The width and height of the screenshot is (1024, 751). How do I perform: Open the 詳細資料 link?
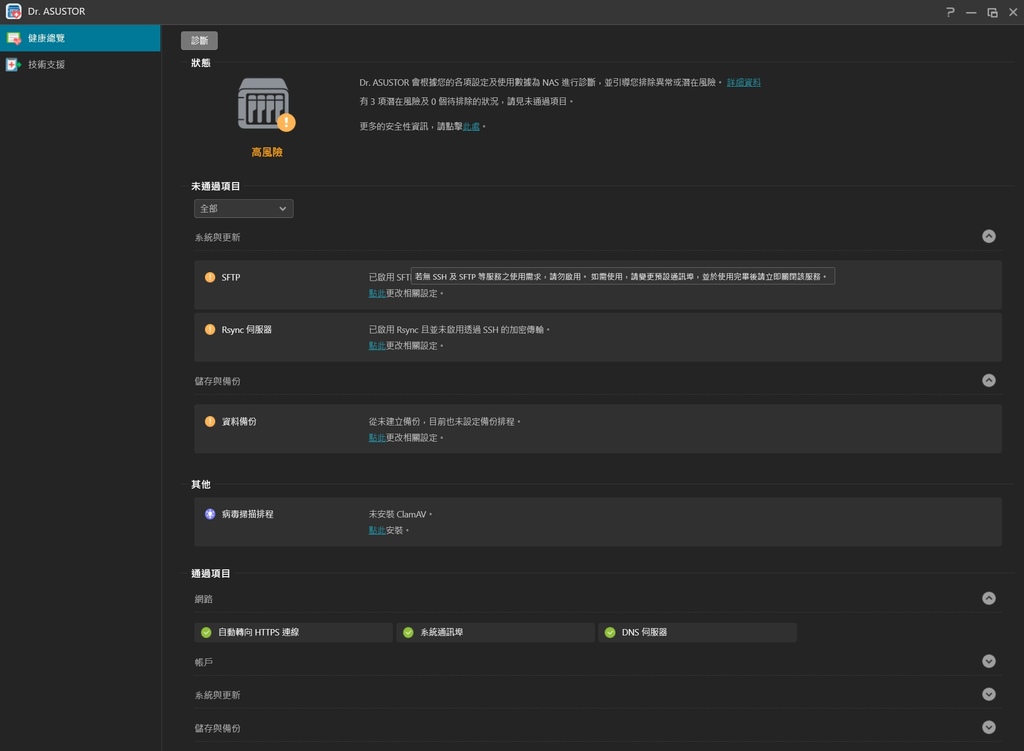743,82
